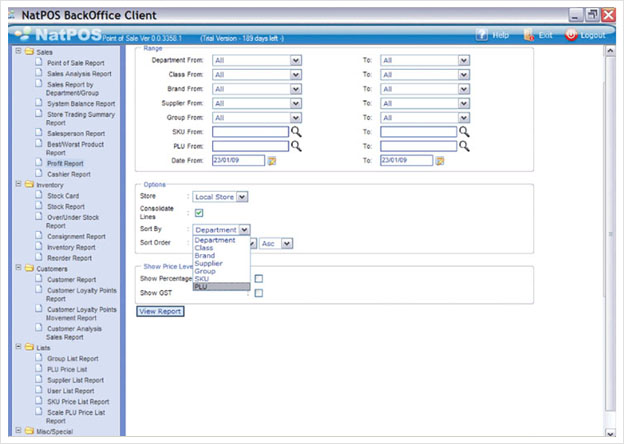Click document icon beside Point of Sale Report

pyautogui.click(x=39, y=62)
